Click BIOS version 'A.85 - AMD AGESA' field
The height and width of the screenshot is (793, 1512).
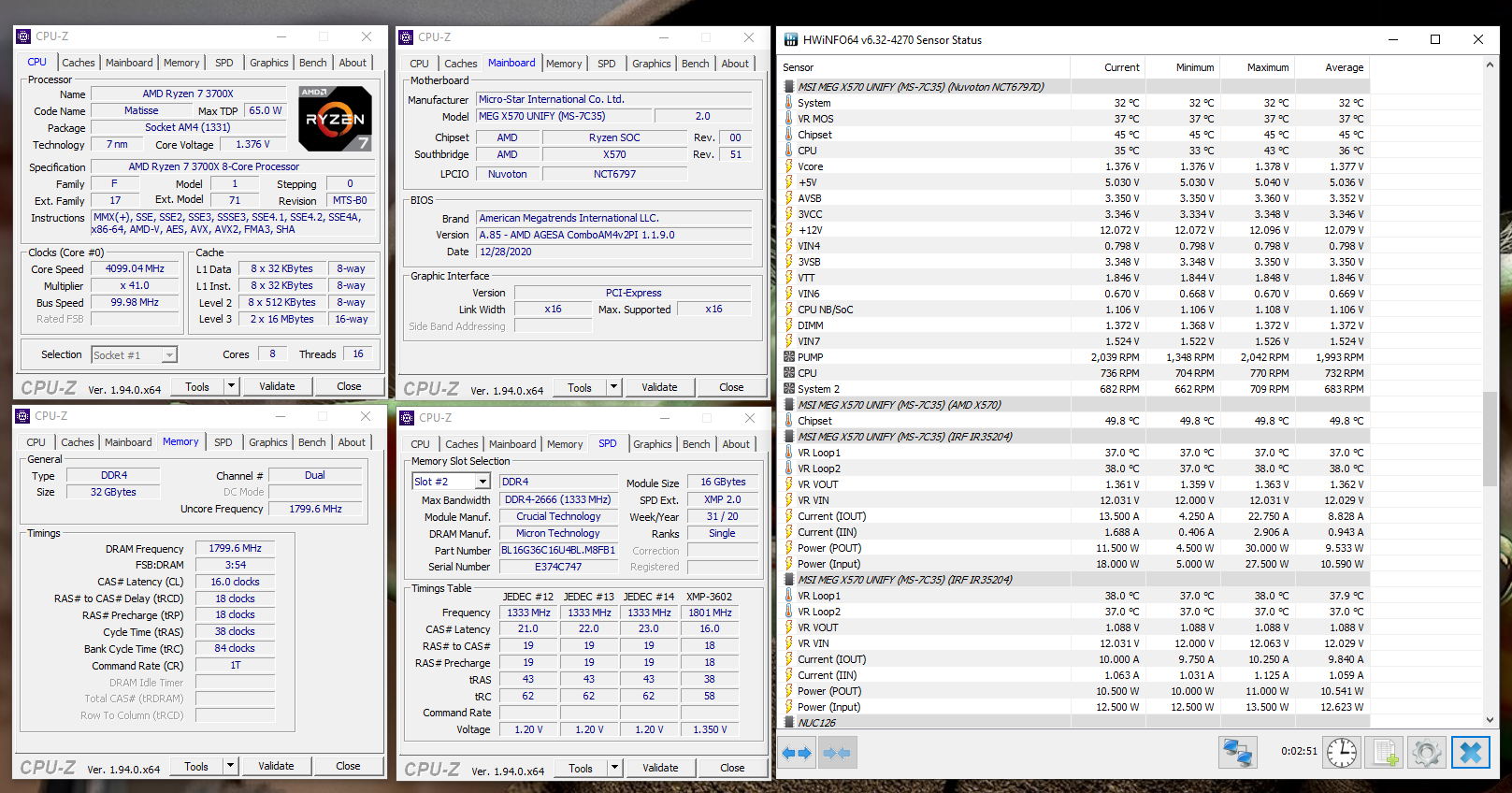(x=614, y=235)
